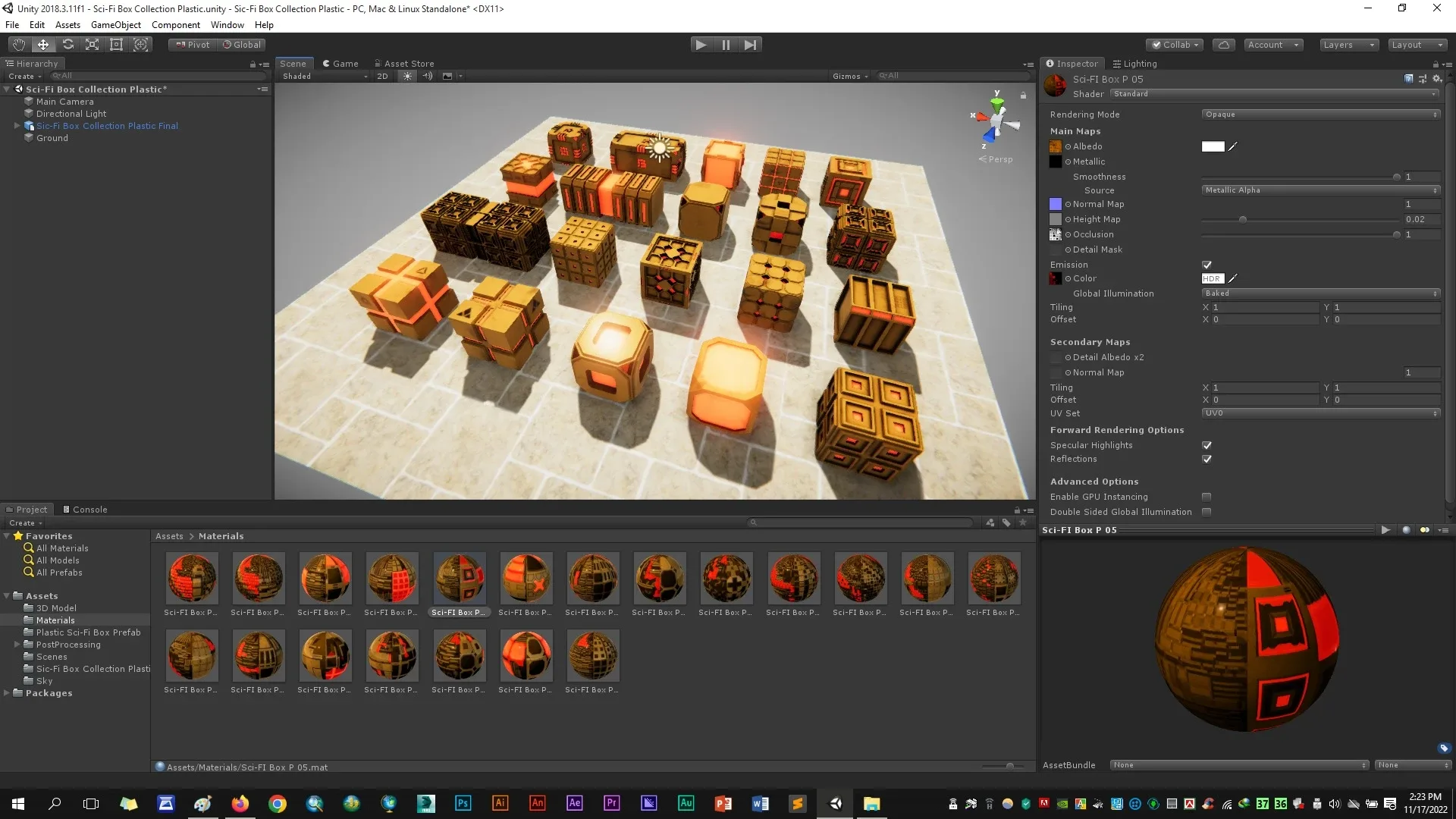Screen dimensions: 1456x819
Task: Switch to the Game tab
Action: [x=340, y=64]
